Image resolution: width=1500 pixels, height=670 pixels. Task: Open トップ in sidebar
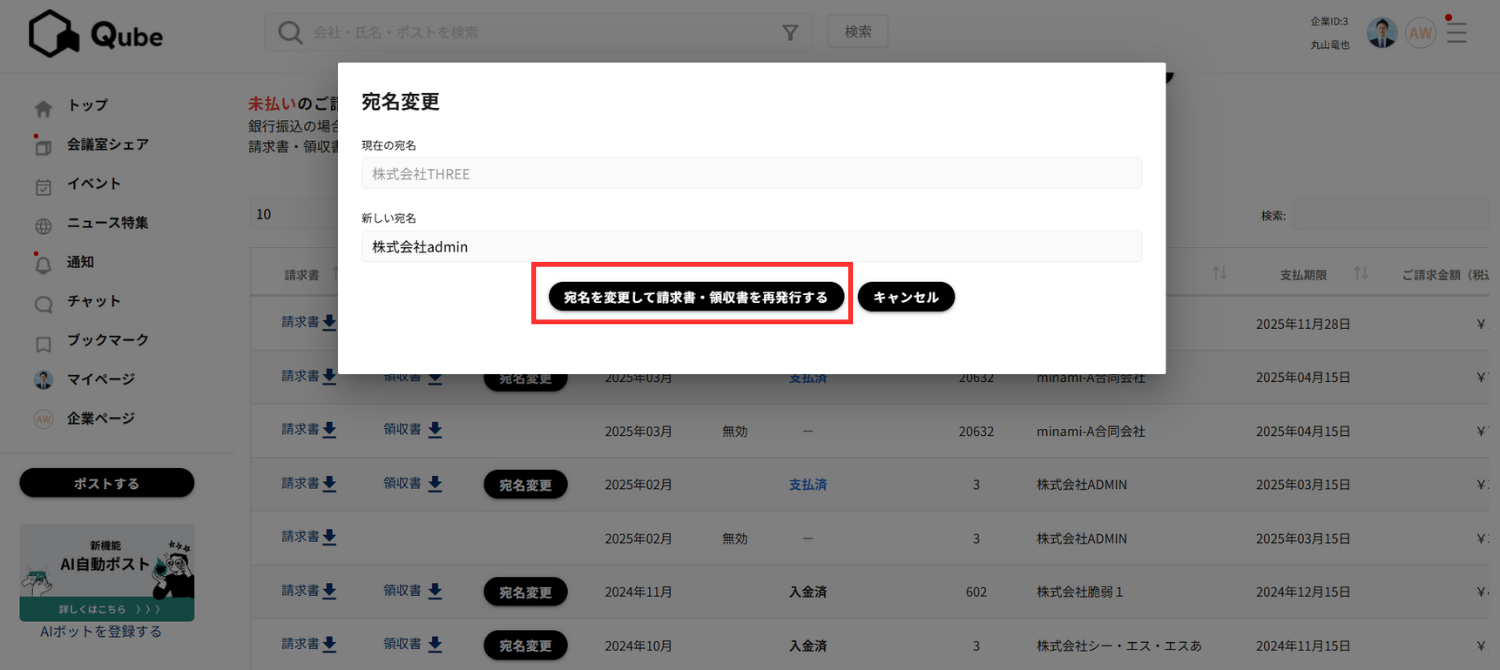(x=87, y=106)
